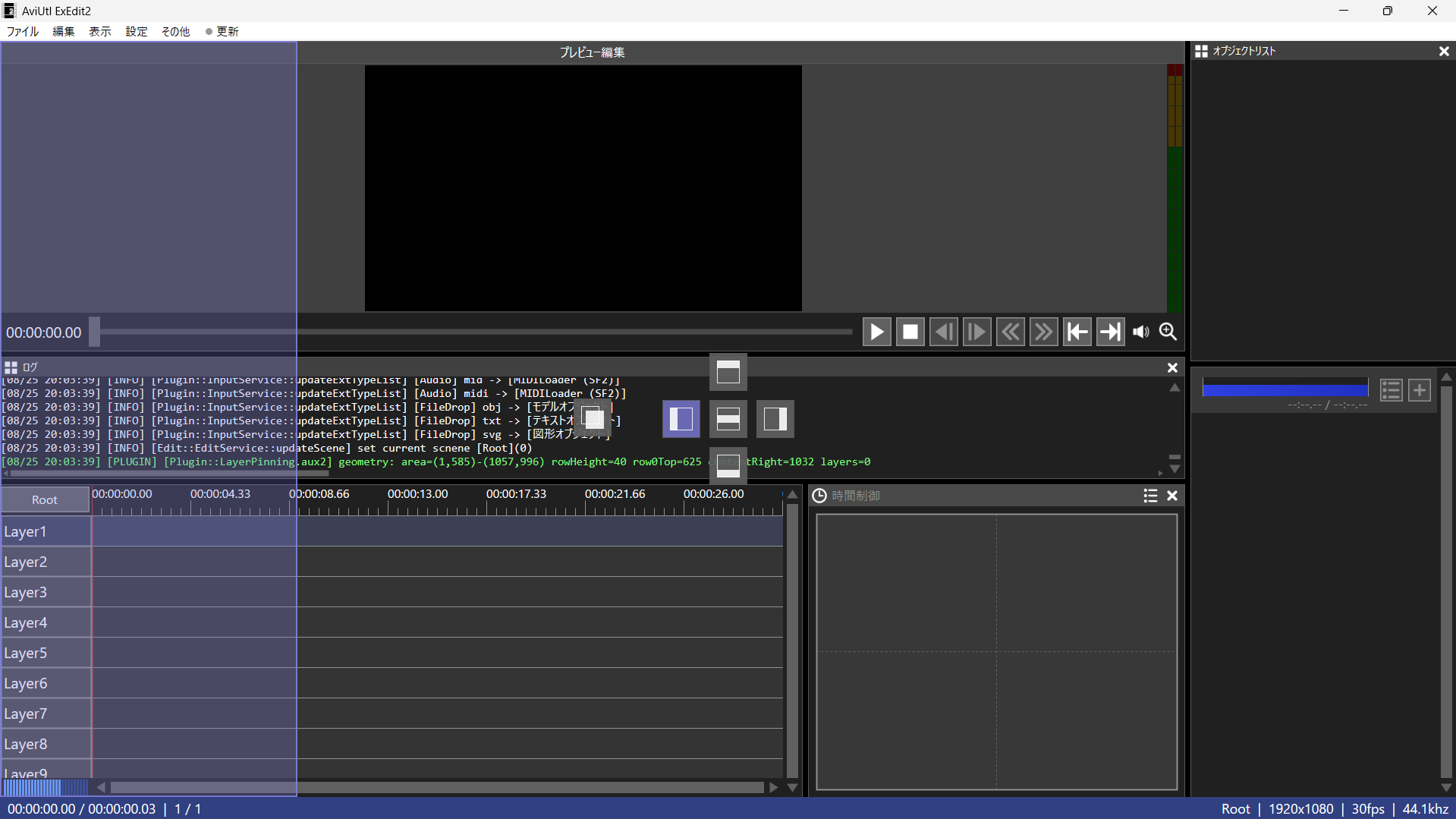Click the double-left rewind icon

(x=1010, y=332)
